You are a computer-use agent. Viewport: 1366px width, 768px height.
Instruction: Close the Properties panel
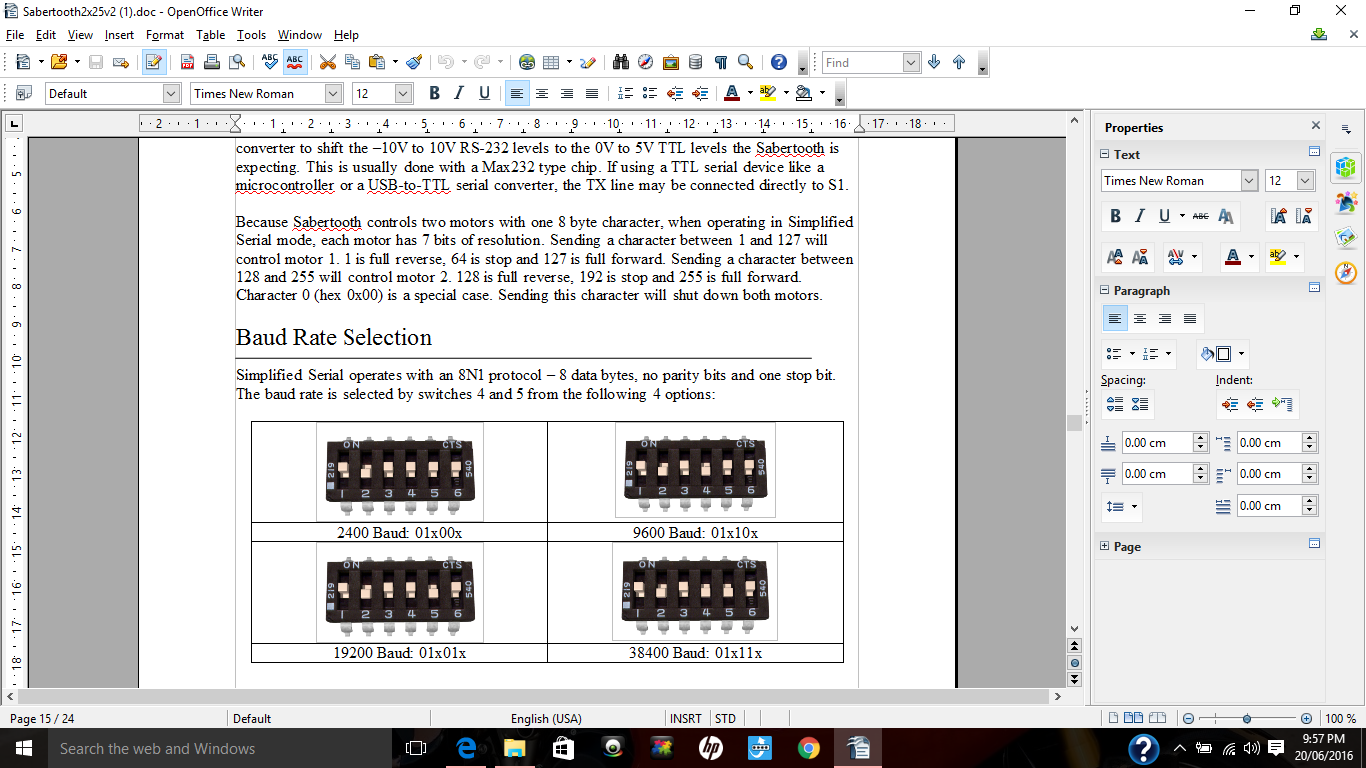point(1316,126)
